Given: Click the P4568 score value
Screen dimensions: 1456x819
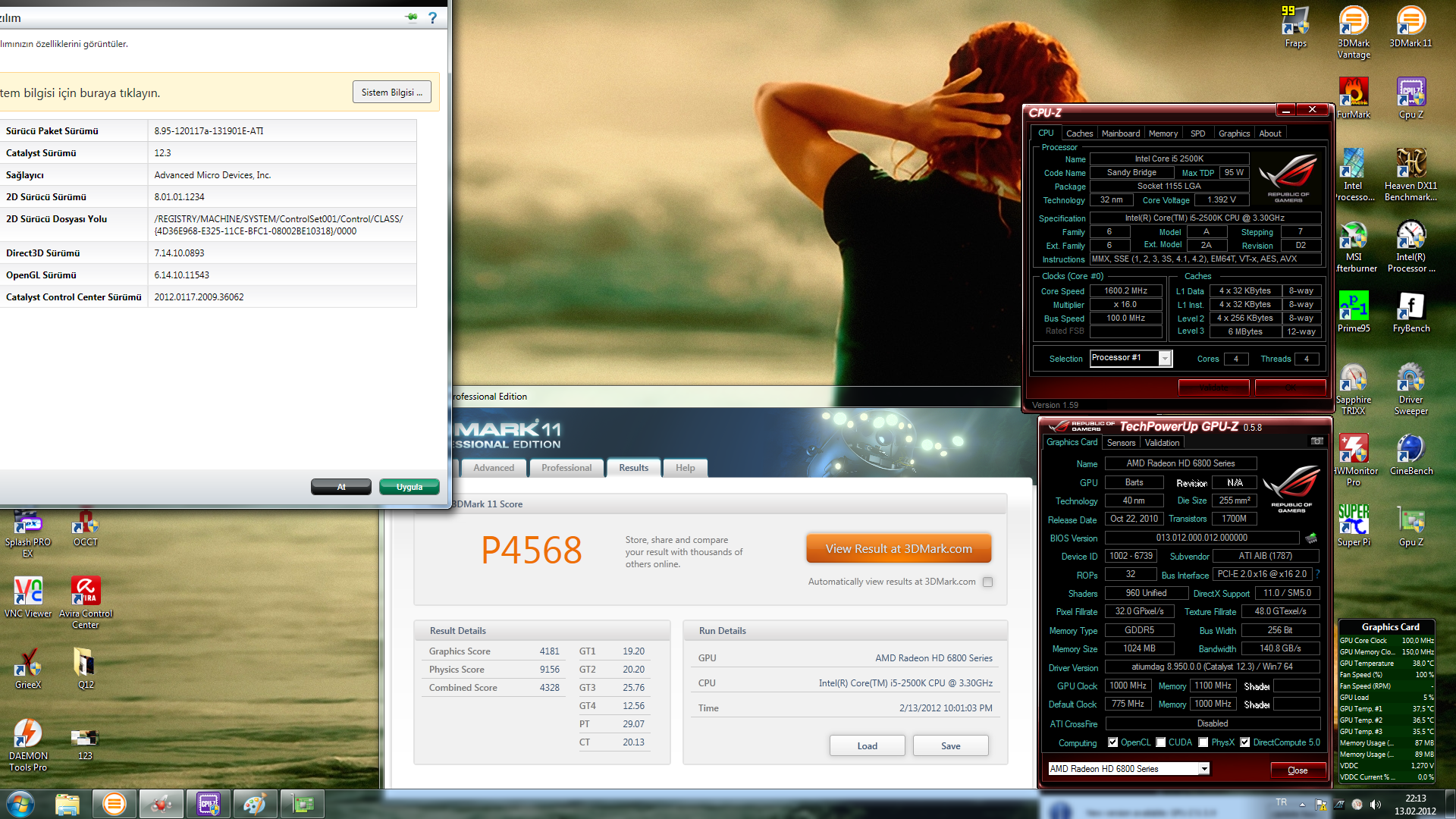Looking at the screenshot, I should [x=532, y=551].
